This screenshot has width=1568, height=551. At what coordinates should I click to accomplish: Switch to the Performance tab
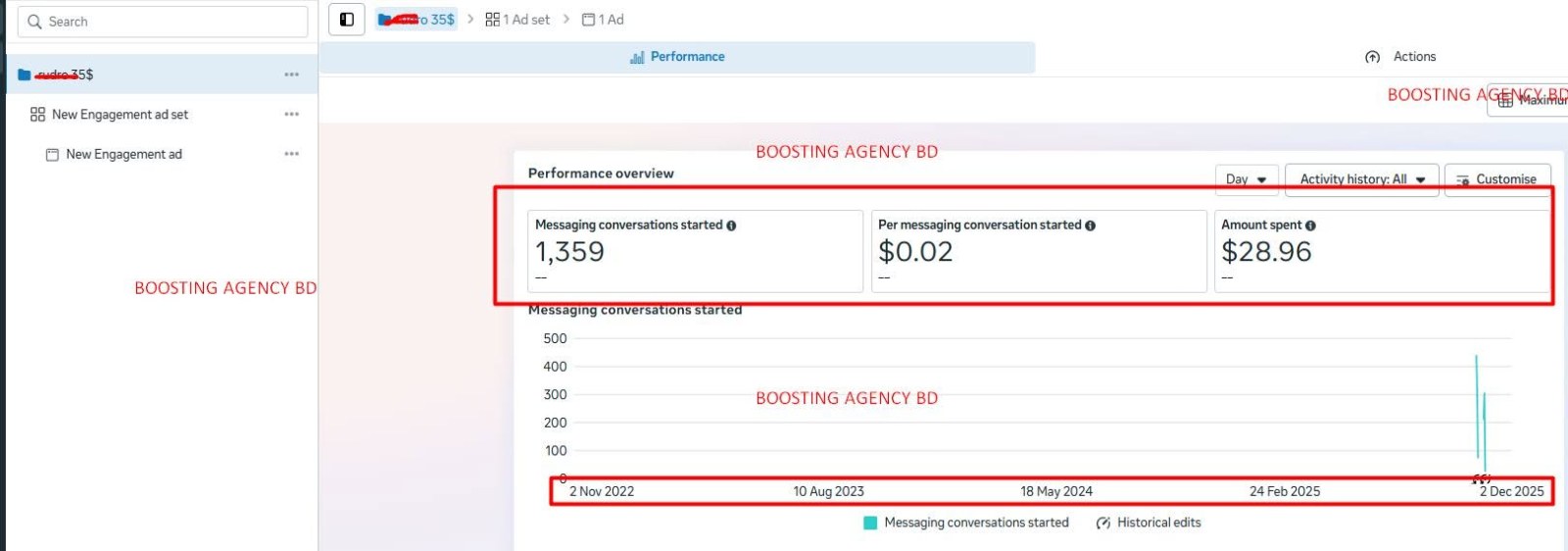click(677, 57)
